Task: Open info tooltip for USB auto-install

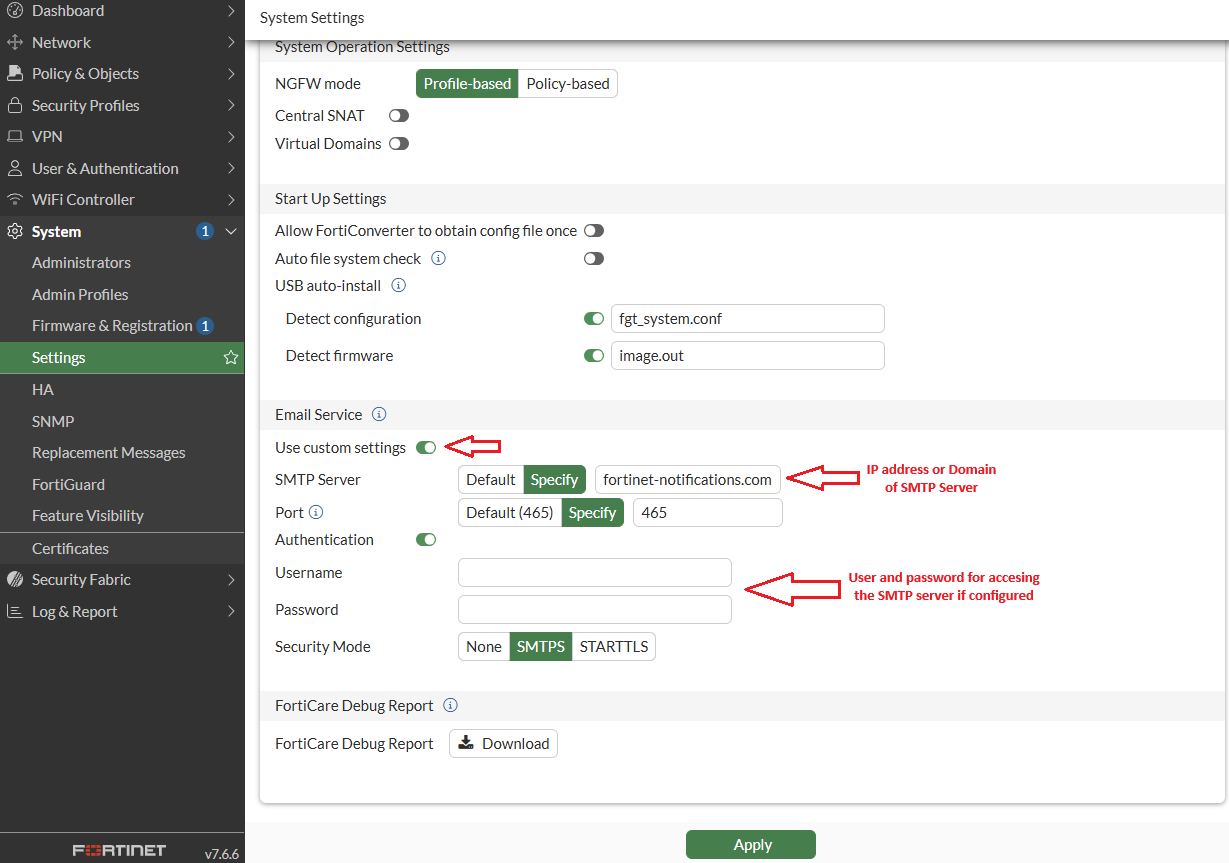Action: click(x=398, y=285)
